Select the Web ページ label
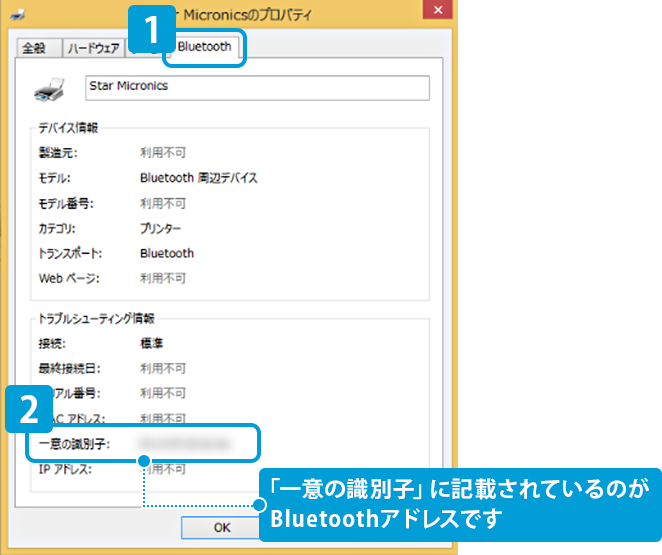The height and width of the screenshot is (555, 662). tap(69, 279)
